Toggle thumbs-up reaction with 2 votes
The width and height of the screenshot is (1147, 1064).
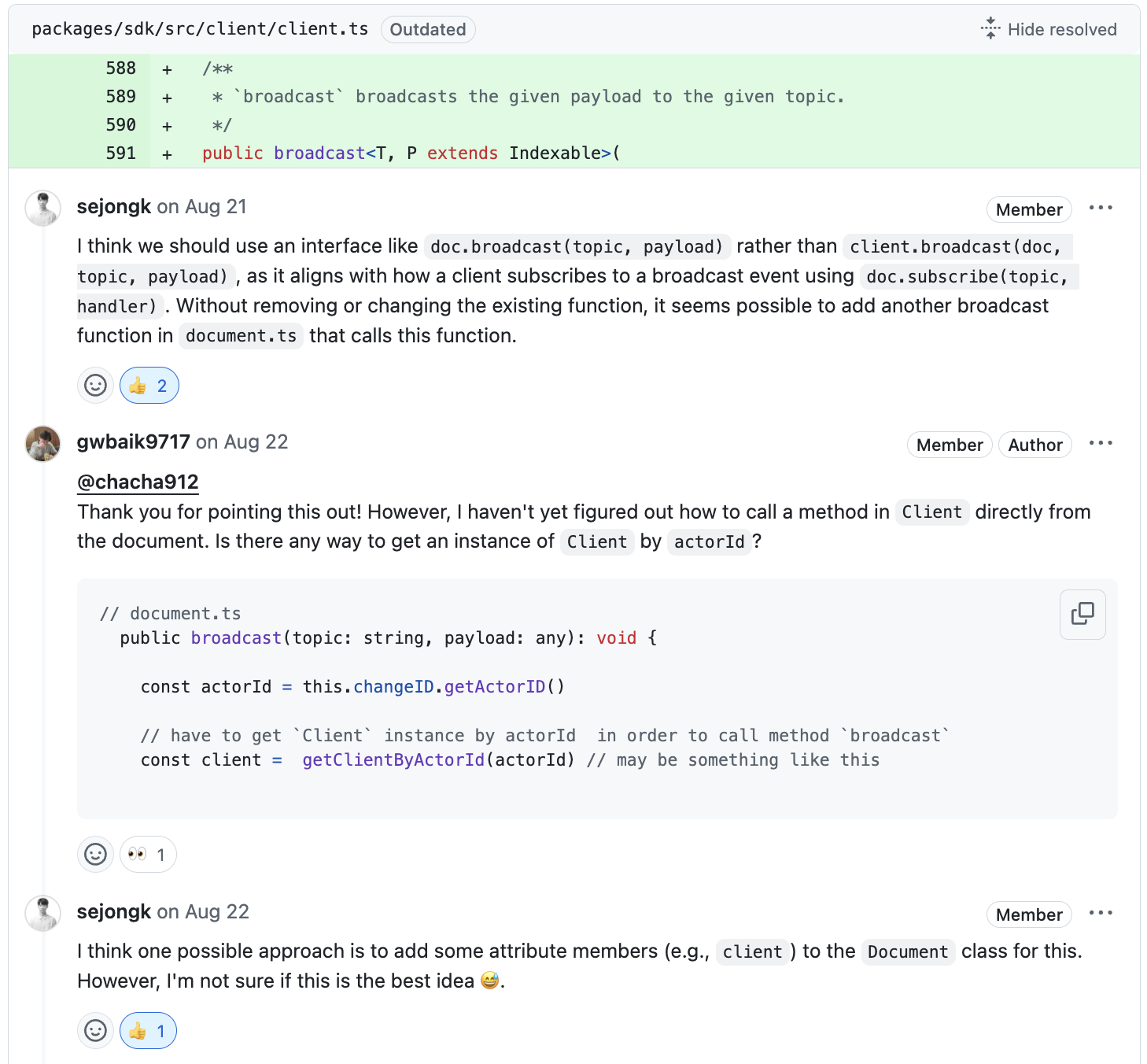point(149,386)
